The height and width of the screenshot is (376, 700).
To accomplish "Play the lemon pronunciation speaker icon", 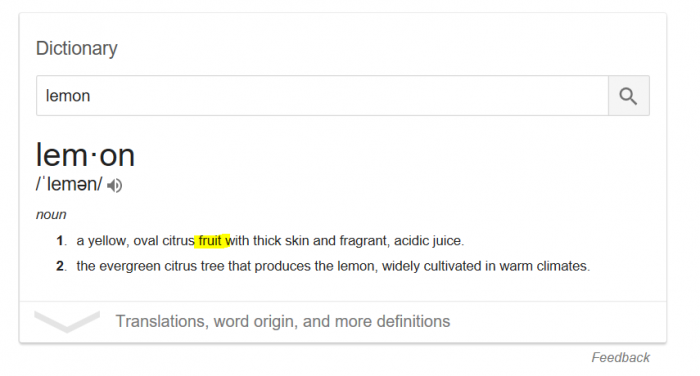I will tap(115, 185).
